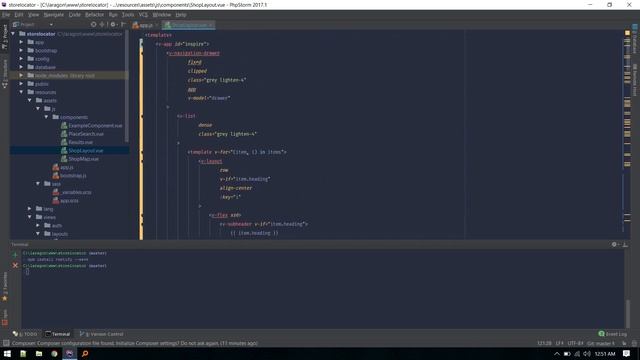This screenshot has height=360, width=640.
Task: Click volume icon in system tray
Action: 587,353
